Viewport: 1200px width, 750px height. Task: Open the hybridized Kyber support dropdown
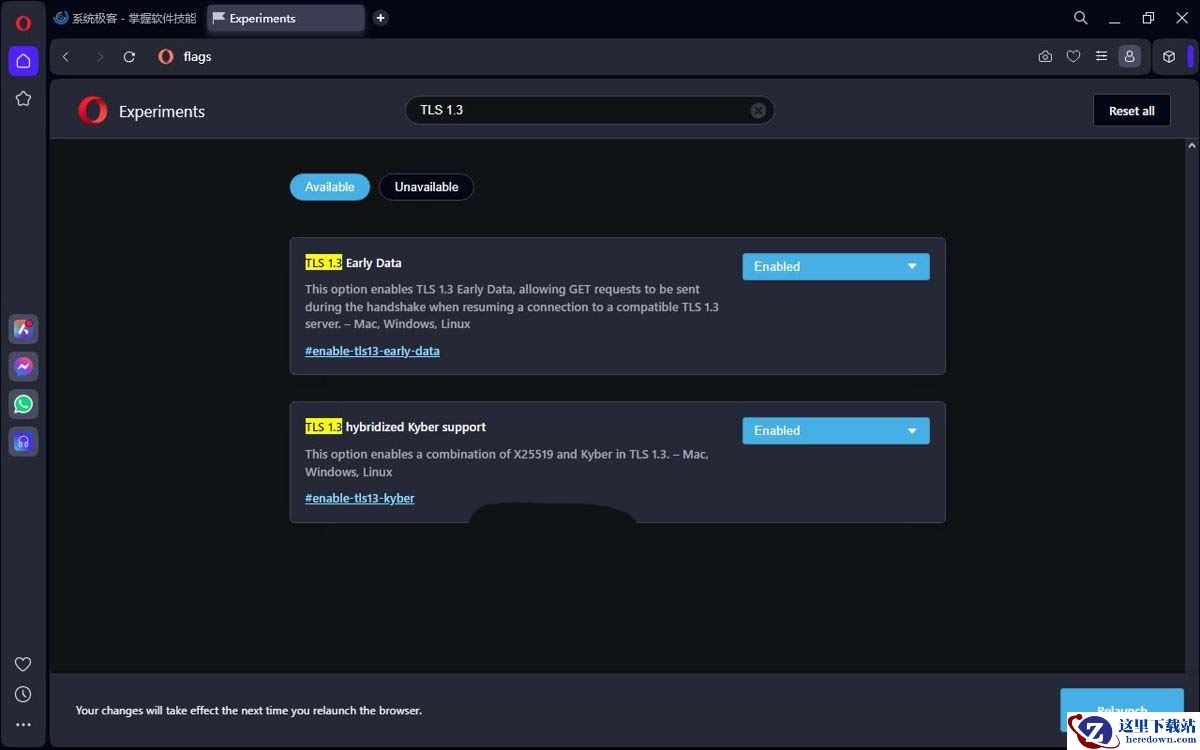coord(836,431)
